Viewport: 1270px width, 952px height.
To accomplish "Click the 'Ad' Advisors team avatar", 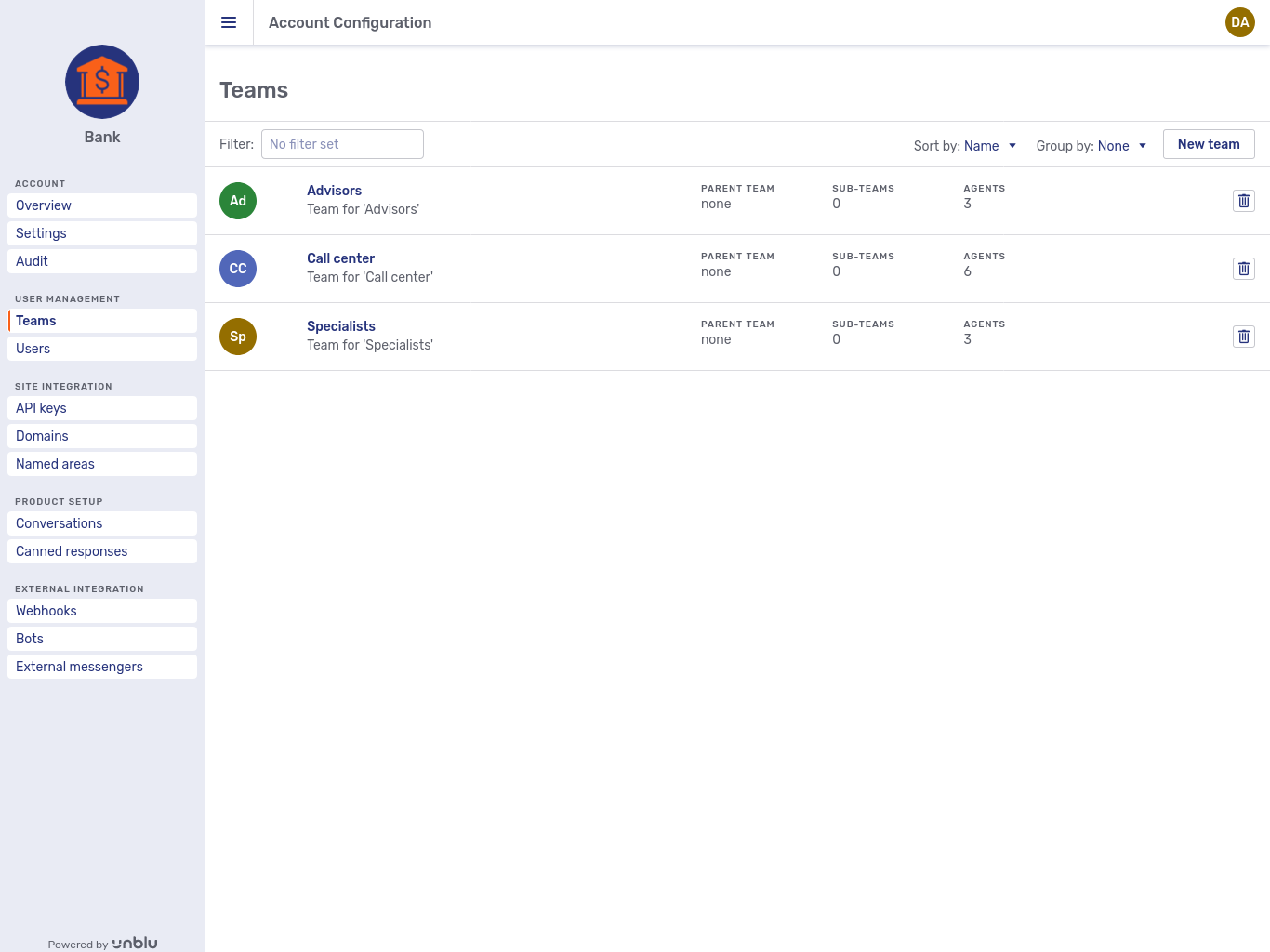I will tap(237, 200).
